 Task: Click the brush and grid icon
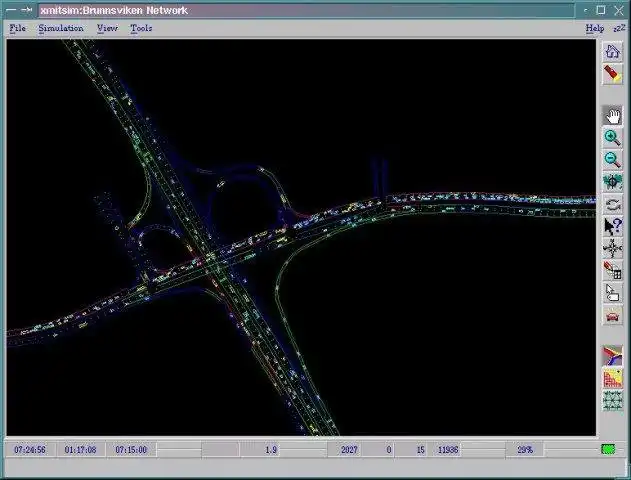point(612,270)
